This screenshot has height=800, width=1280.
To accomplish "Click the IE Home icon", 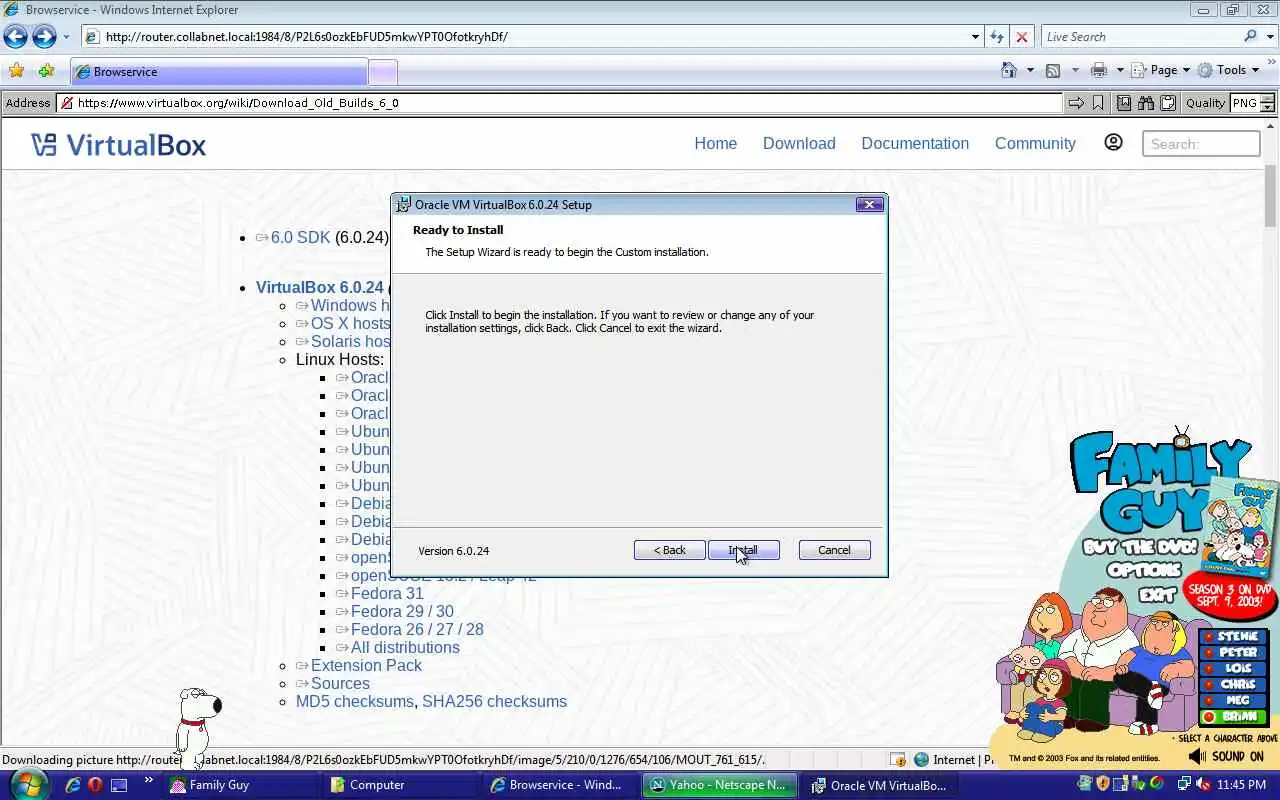I will (x=1009, y=70).
